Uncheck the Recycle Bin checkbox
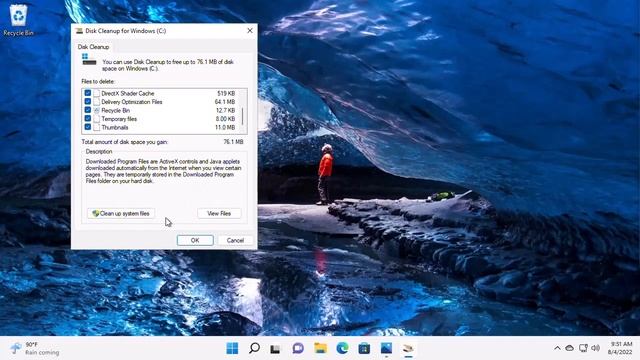Viewport: 640px width, 360px height. [x=88, y=110]
